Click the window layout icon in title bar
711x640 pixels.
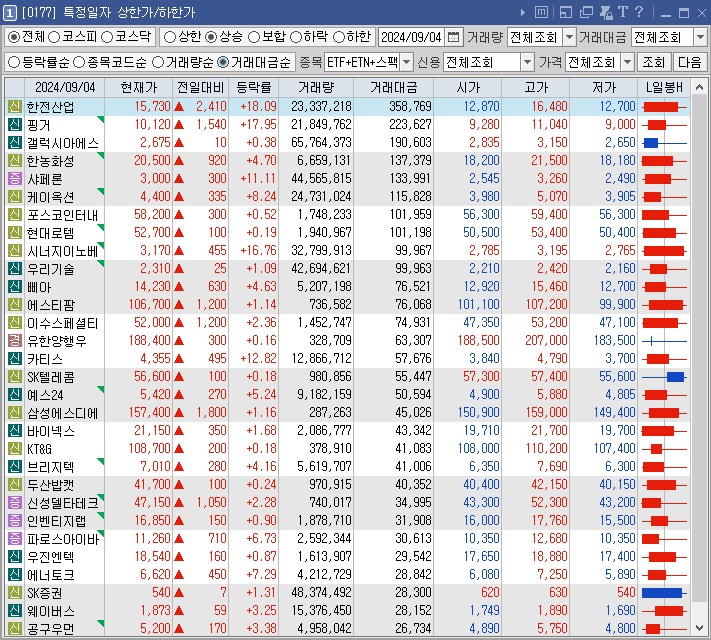(565, 12)
